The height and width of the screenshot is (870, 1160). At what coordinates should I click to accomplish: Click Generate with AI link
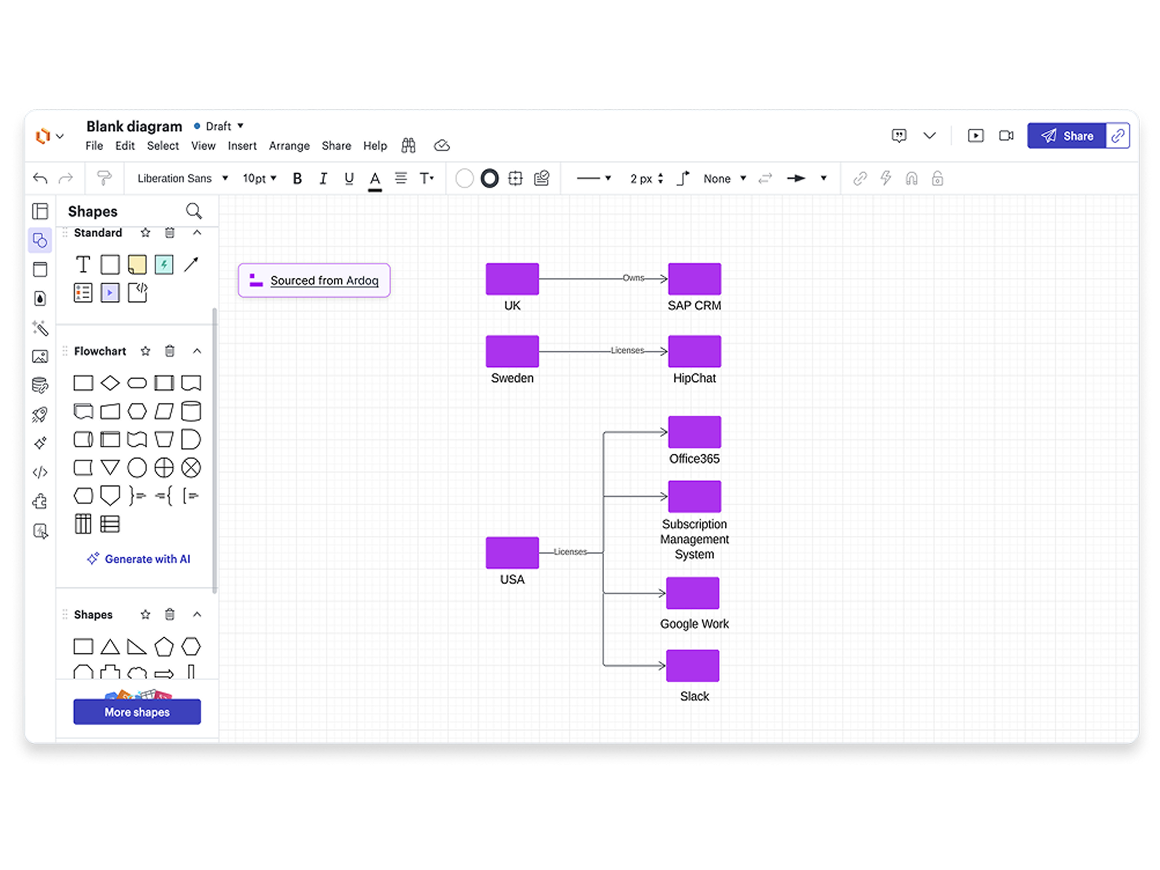[x=138, y=559]
